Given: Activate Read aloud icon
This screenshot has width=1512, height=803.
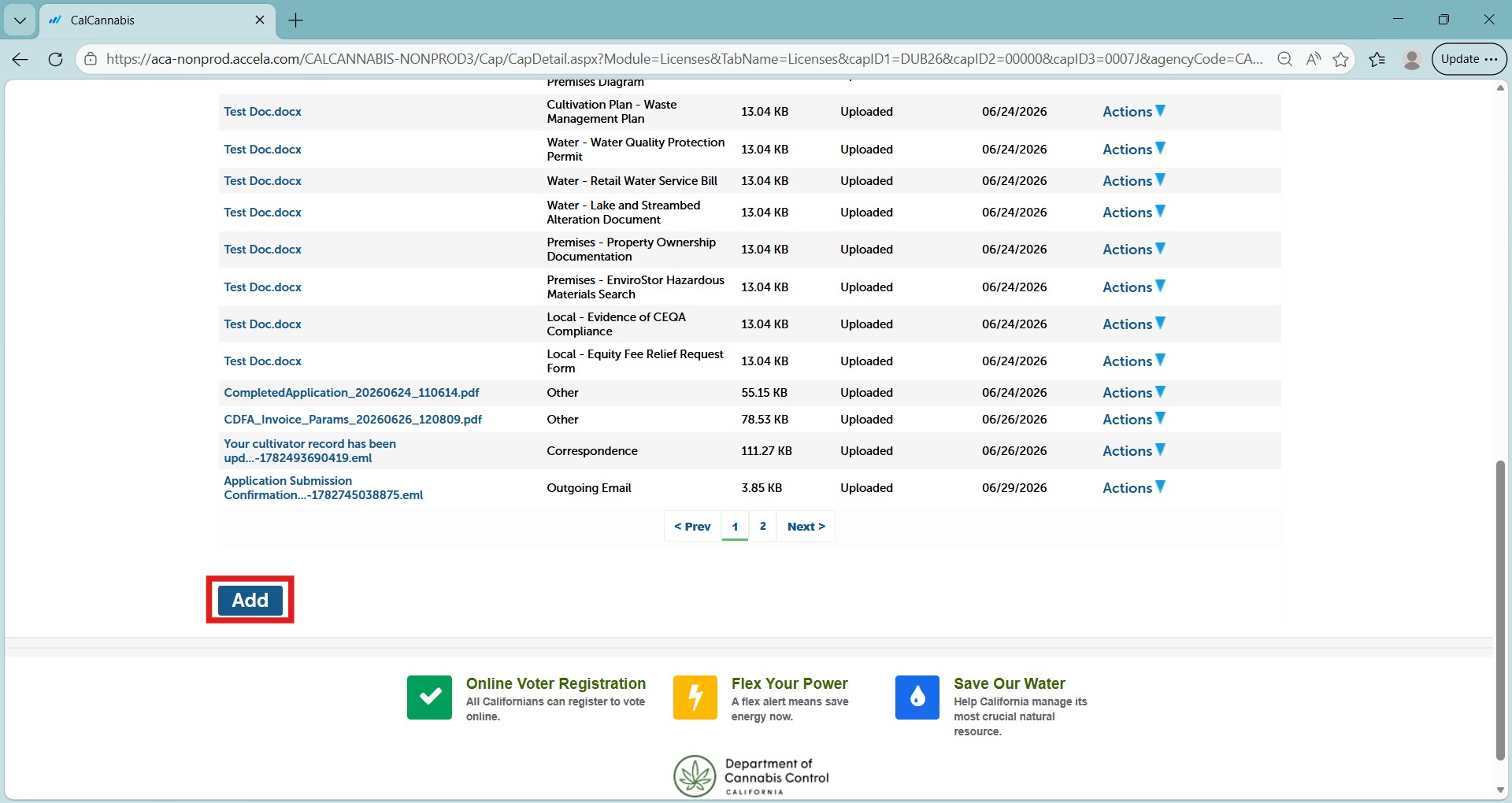Looking at the screenshot, I should tap(1313, 59).
